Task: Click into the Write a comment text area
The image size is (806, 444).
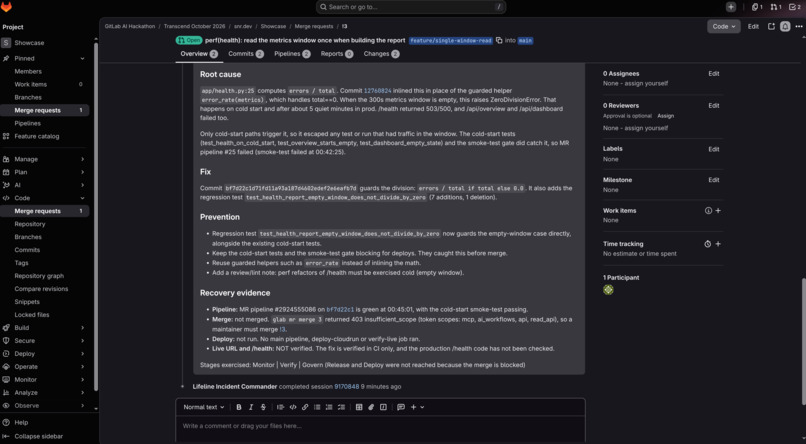Action: 380,429
